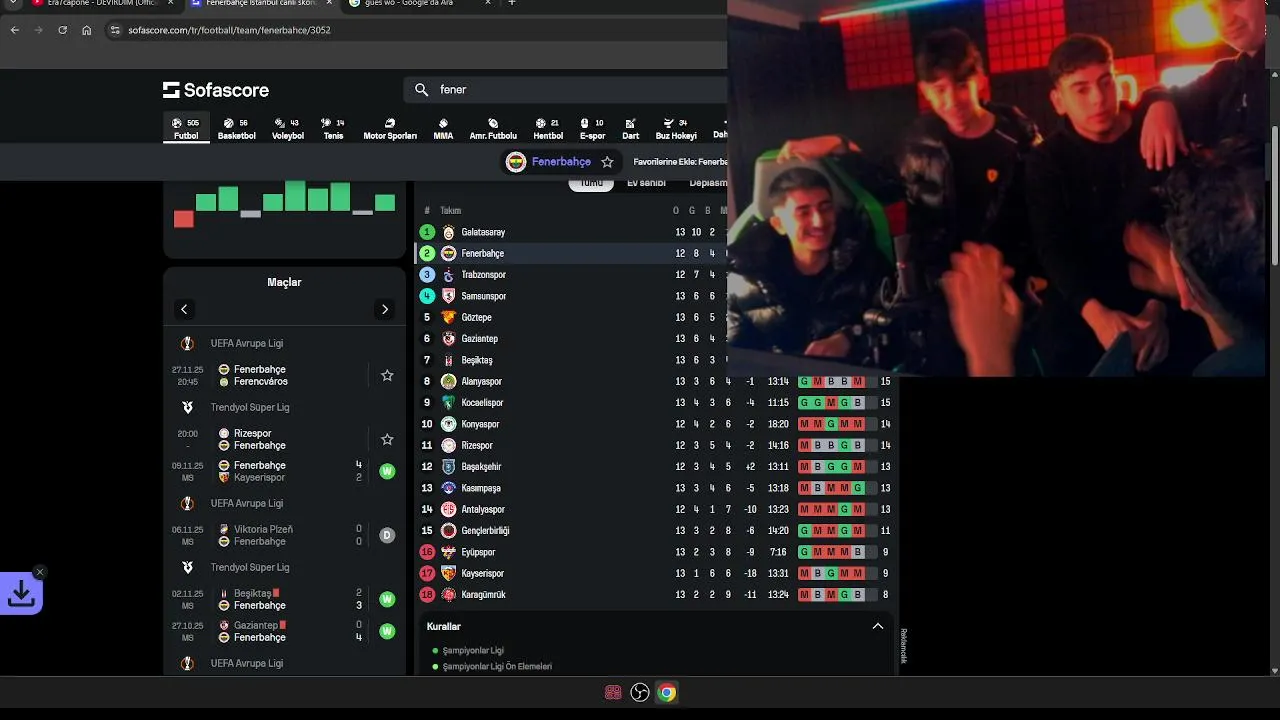Open the Amr. Futbolu tab
Screen dimensions: 1280x720
(493, 129)
